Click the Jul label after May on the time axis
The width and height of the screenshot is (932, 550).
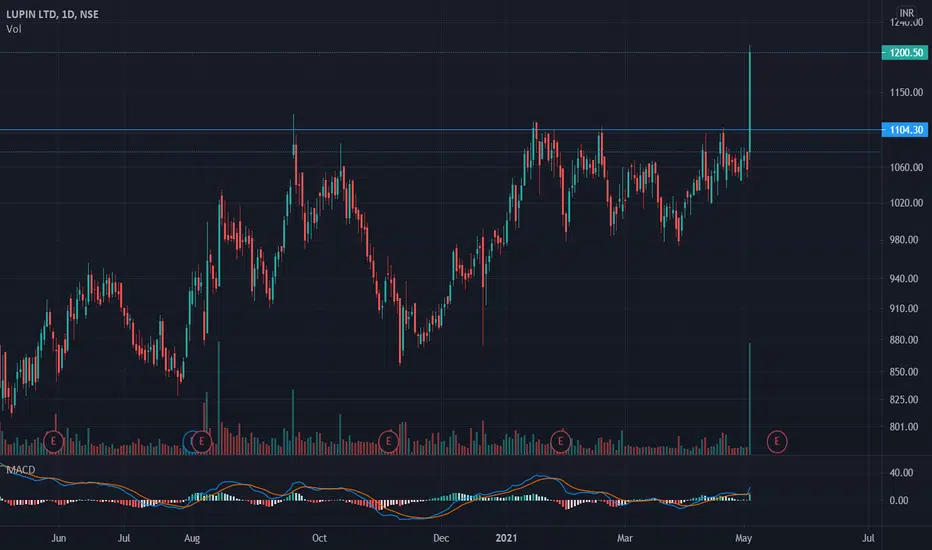point(868,538)
